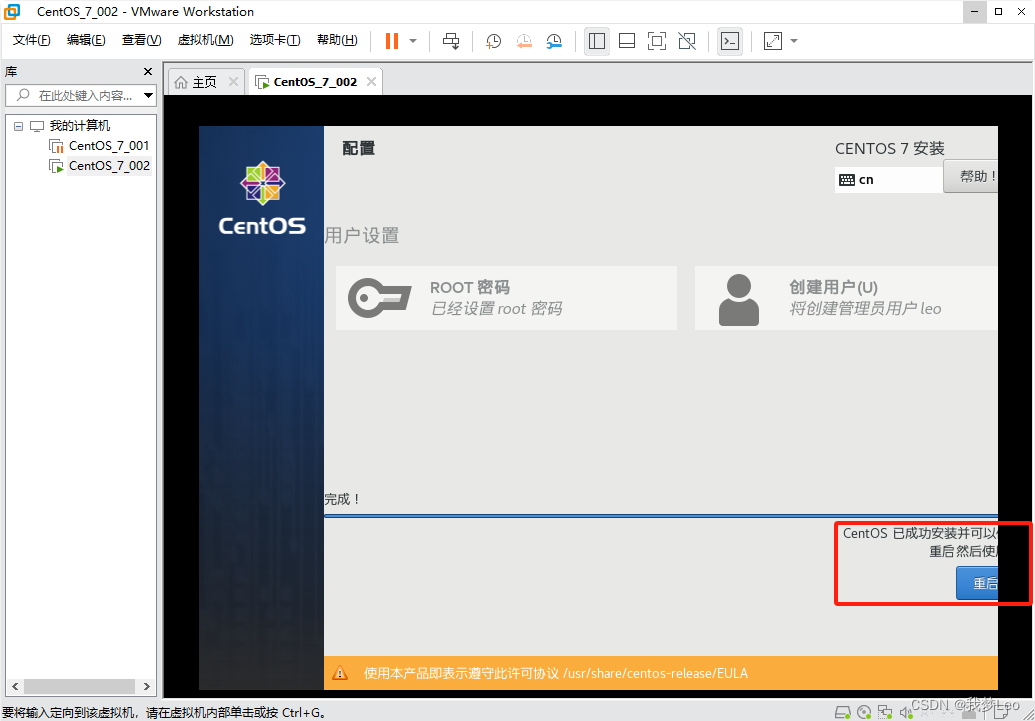Click the blue 重启 button
1035x721 pixels.
pyautogui.click(x=978, y=583)
